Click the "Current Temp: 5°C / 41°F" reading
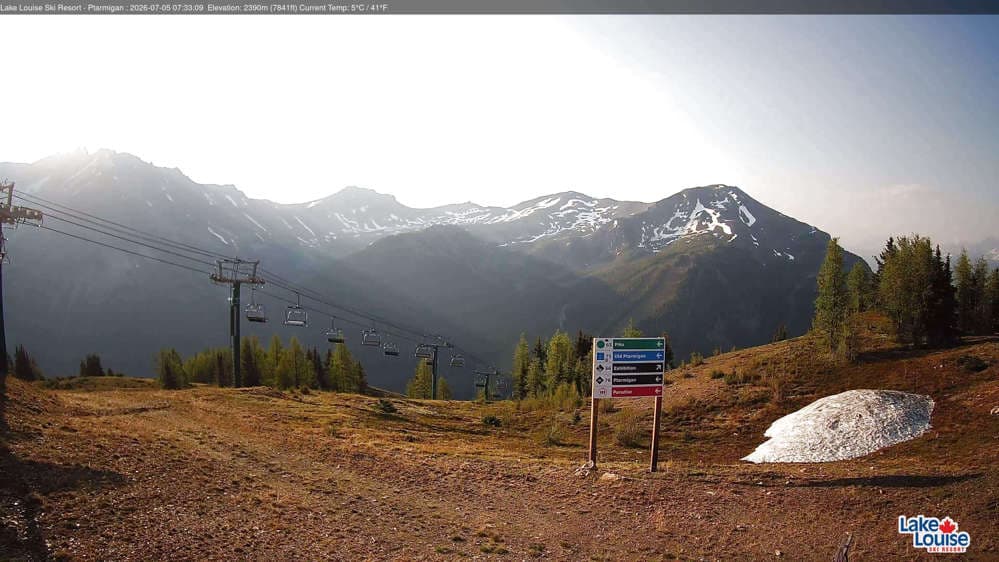Image resolution: width=999 pixels, height=562 pixels. click(x=344, y=8)
